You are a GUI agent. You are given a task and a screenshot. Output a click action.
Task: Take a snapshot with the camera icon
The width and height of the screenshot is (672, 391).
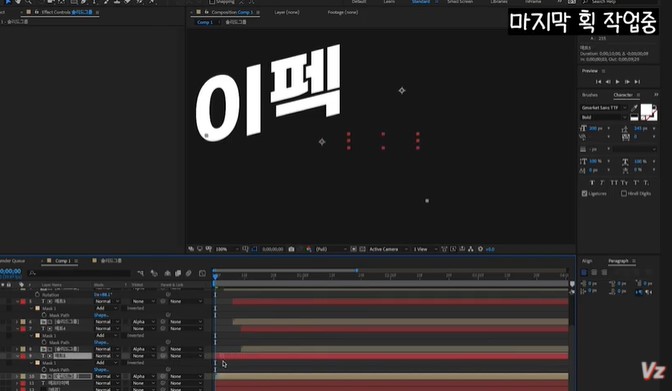(291, 249)
